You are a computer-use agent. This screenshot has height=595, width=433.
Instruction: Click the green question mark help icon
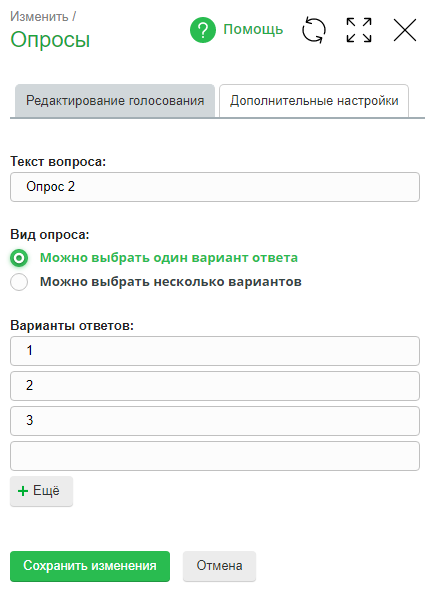[x=203, y=30]
